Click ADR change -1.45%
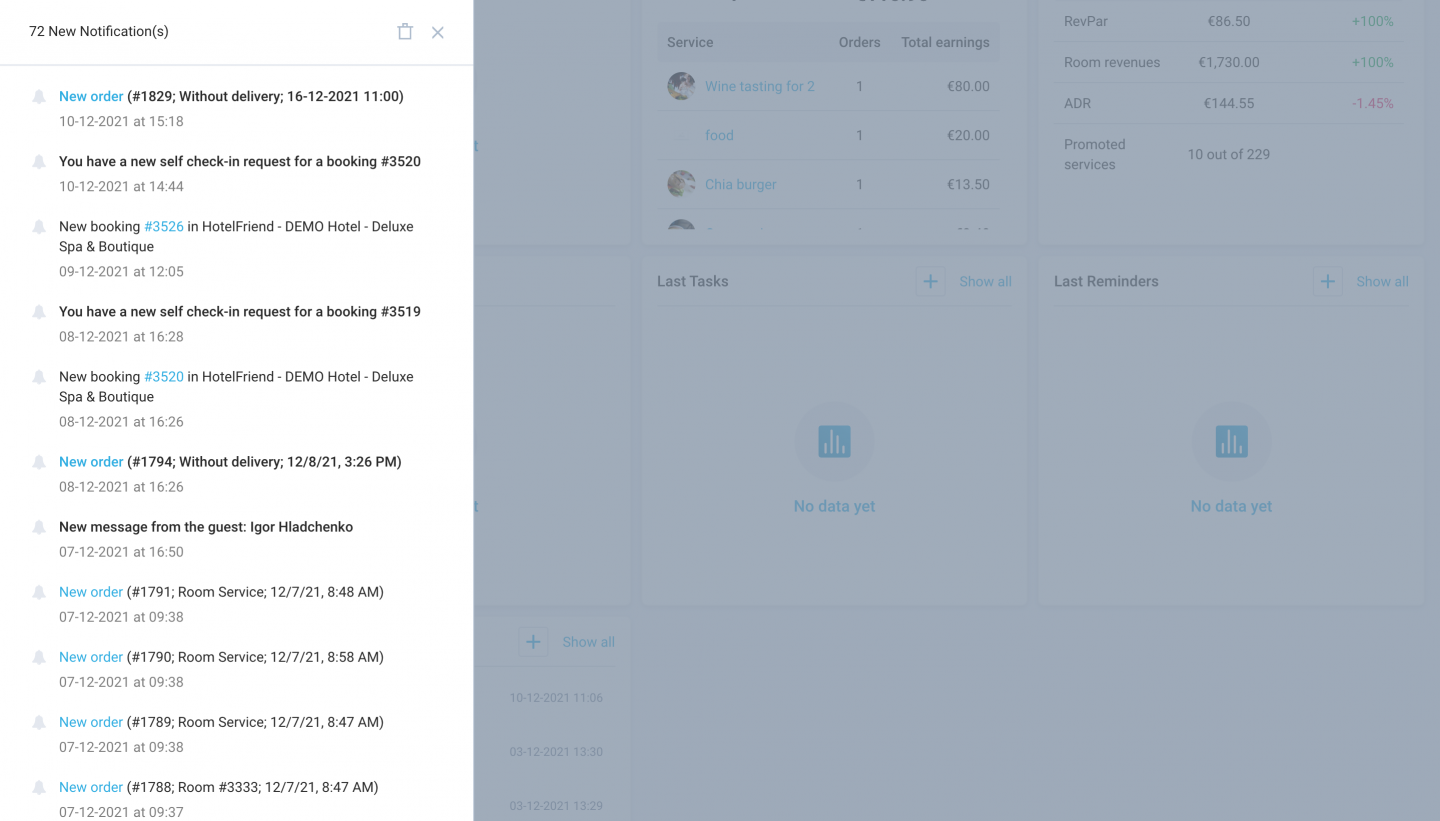This screenshot has height=821, width=1440. [x=1372, y=103]
